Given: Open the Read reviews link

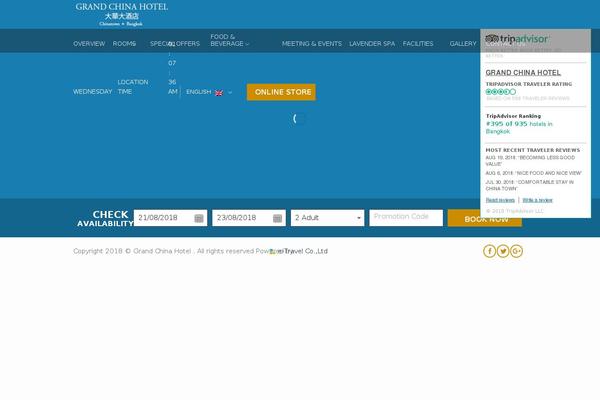Looking at the screenshot, I should tap(500, 200).
